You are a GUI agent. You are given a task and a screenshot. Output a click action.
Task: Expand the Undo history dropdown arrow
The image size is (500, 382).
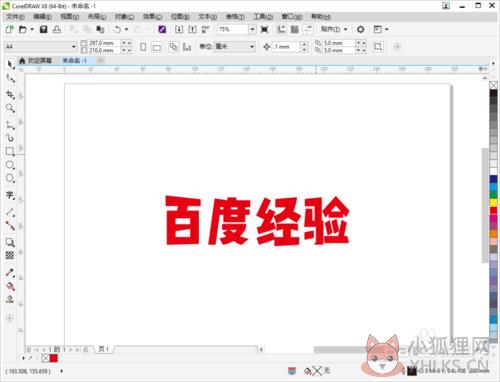(126, 29)
